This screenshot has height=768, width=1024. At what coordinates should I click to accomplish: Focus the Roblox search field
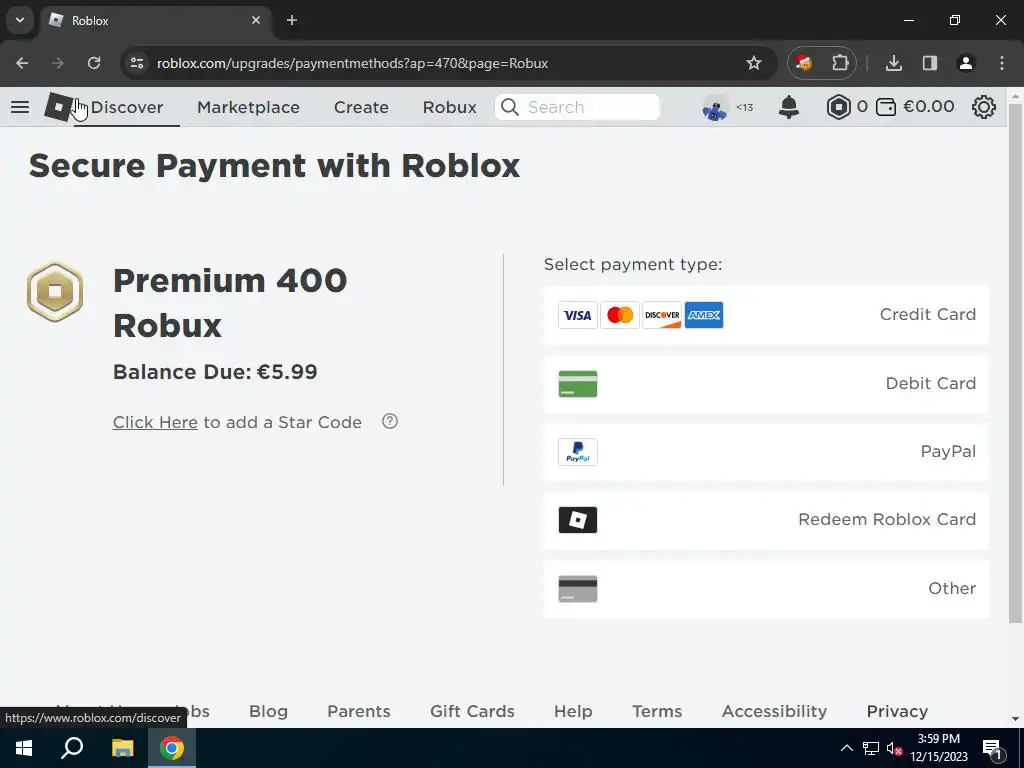pos(577,107)
